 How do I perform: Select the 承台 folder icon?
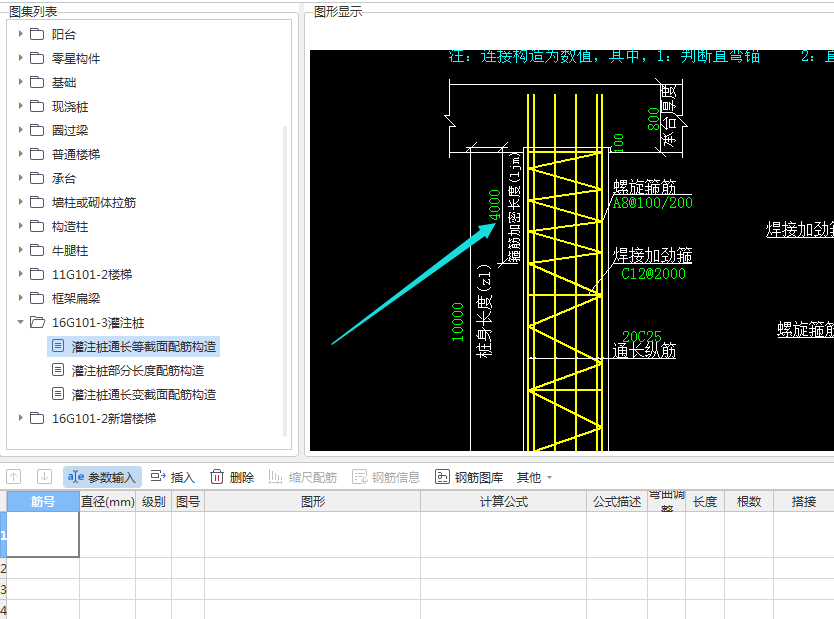pos(37,178)
